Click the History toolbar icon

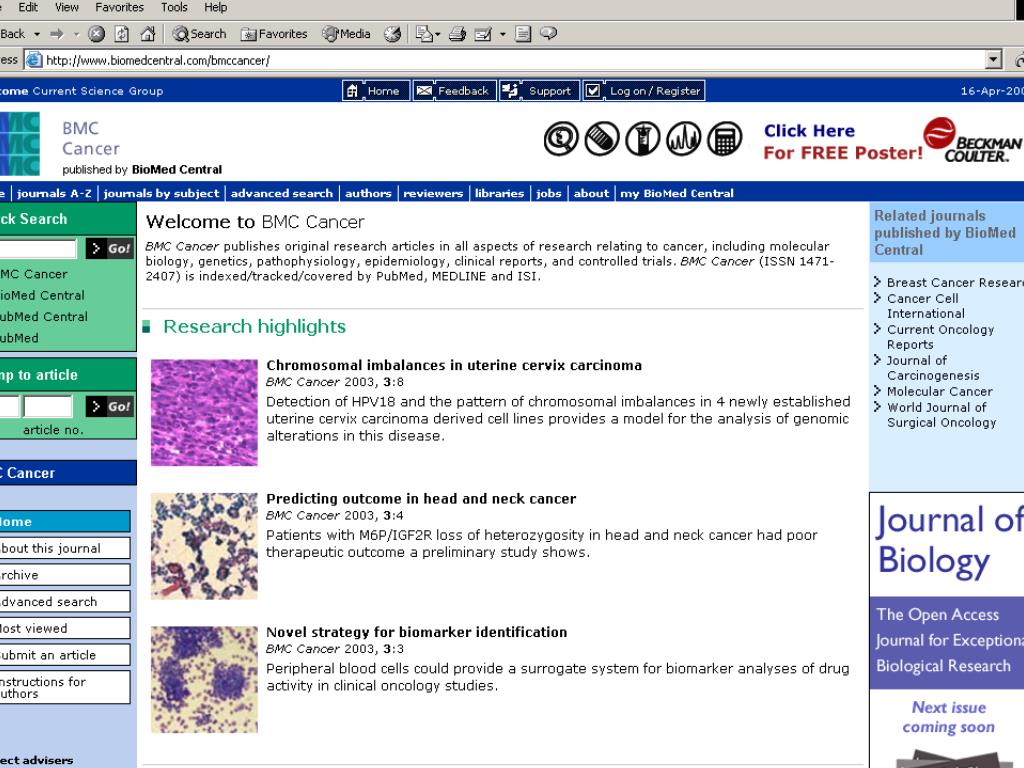click(392, 34)
